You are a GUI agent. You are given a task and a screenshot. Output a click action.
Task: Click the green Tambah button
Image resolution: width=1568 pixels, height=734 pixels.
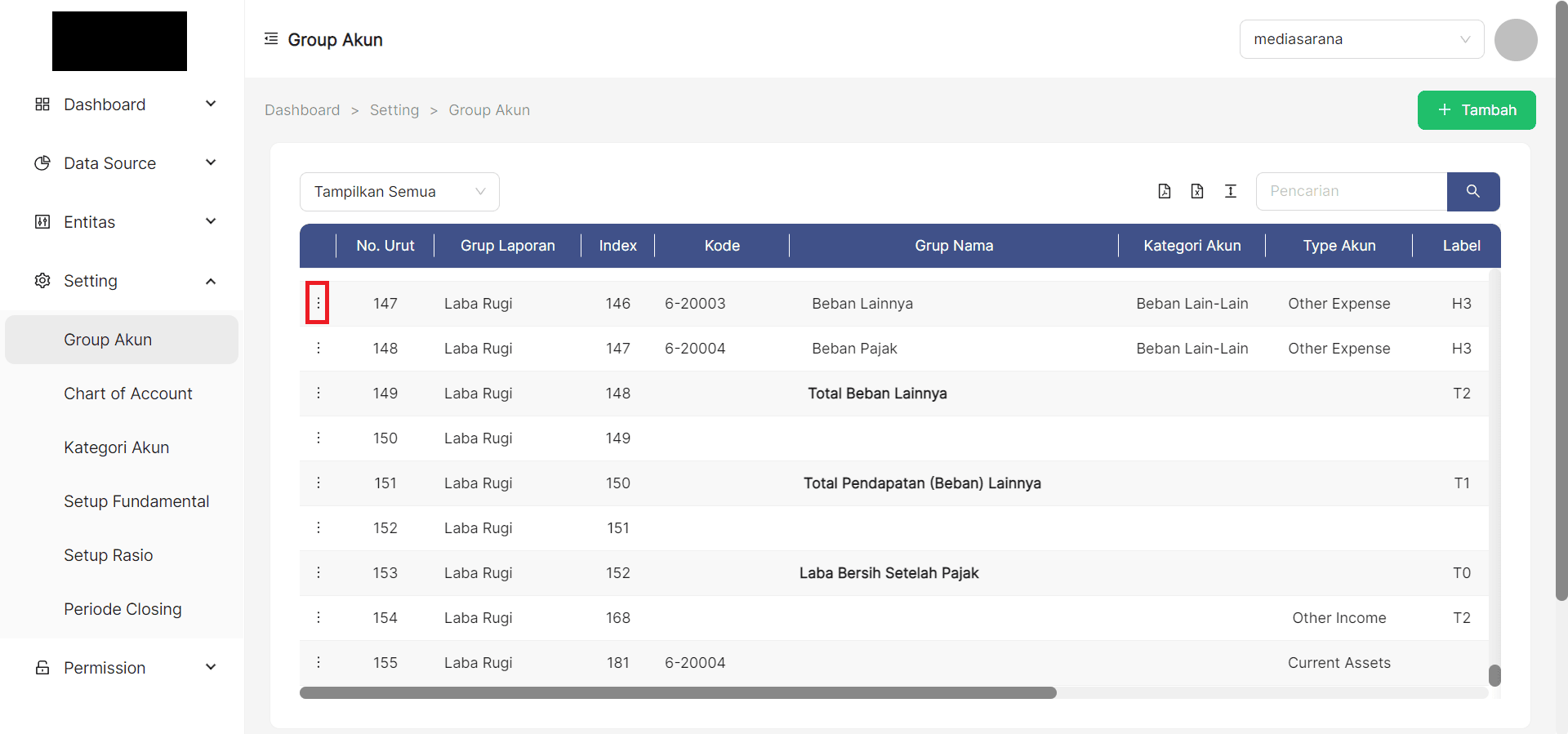click(1476, 110)
